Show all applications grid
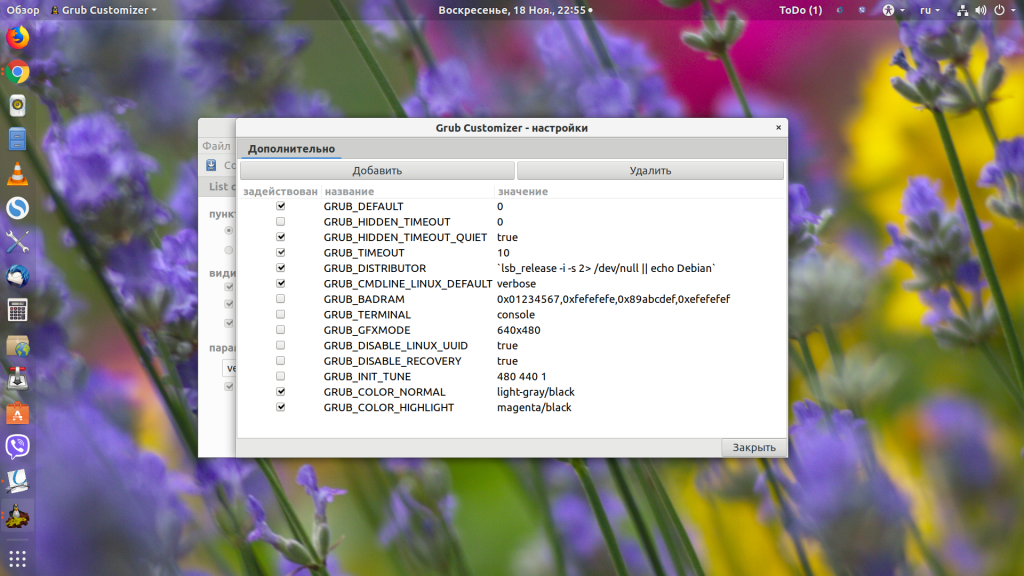 coord(17,557)
